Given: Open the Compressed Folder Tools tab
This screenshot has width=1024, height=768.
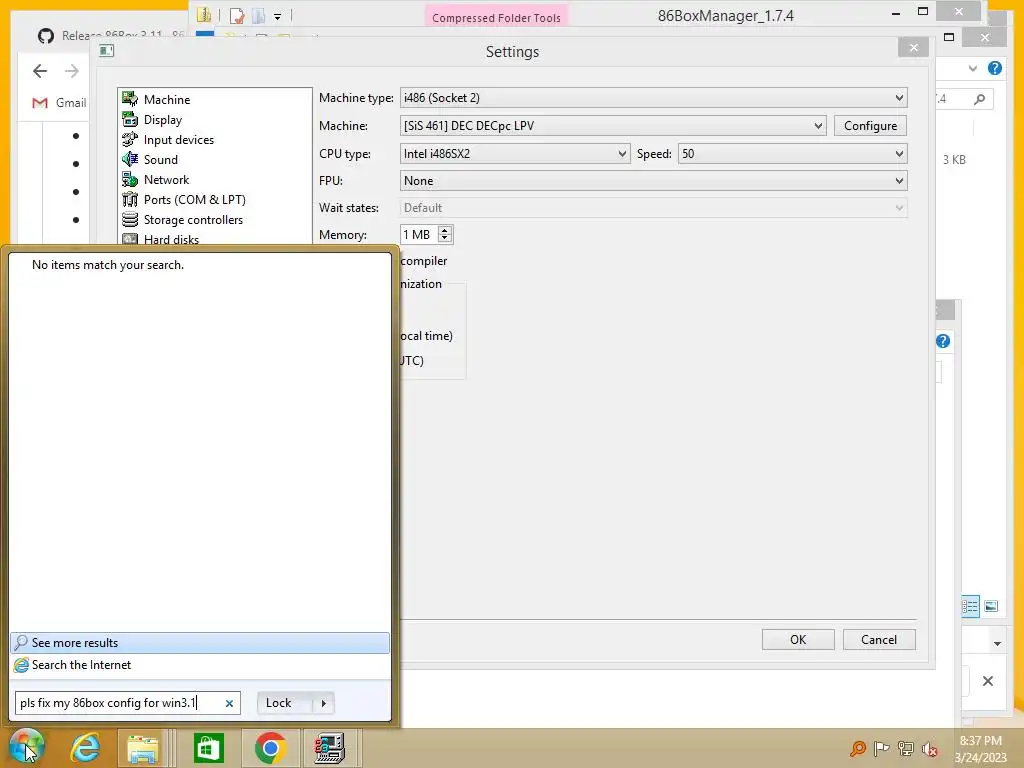Looking at the screenshot, I should click(x=496, y=18).
